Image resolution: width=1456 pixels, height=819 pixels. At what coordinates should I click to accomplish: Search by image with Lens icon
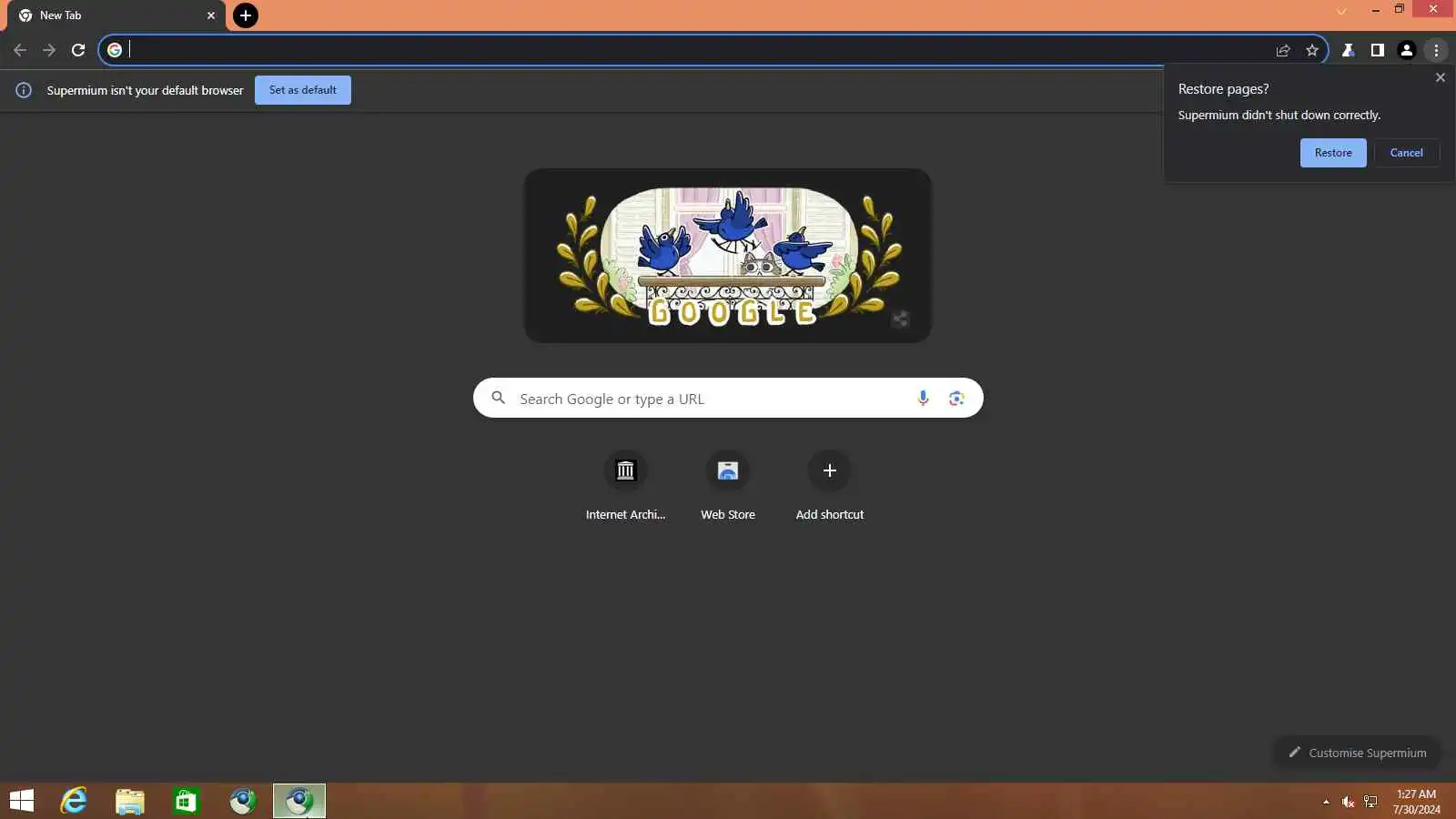(956, 399)
